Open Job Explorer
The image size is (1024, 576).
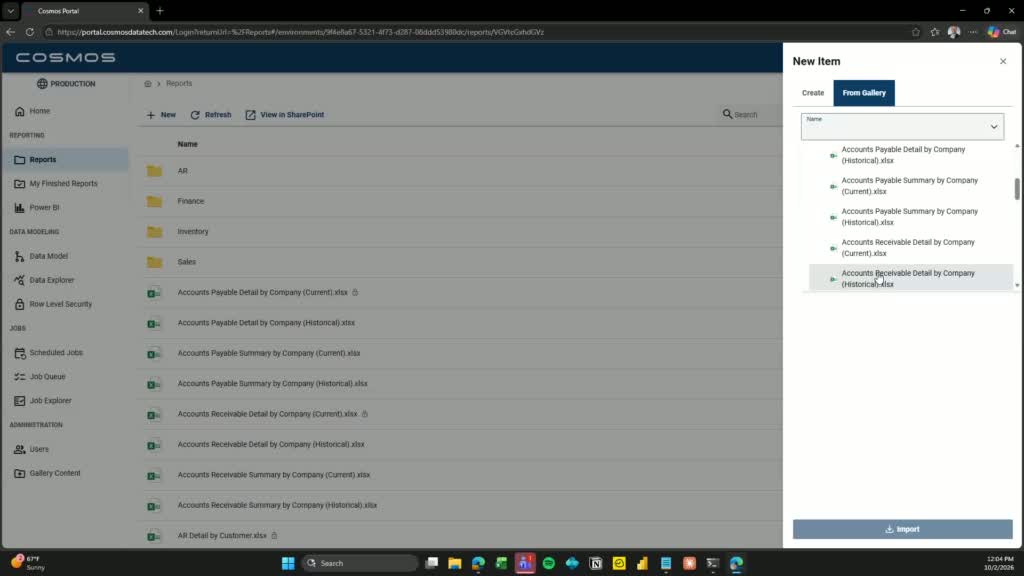(x=50, y=401)
